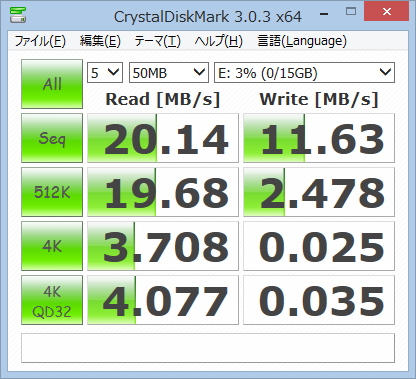Click the 4K read result 3.708

(x=163, y=246)
